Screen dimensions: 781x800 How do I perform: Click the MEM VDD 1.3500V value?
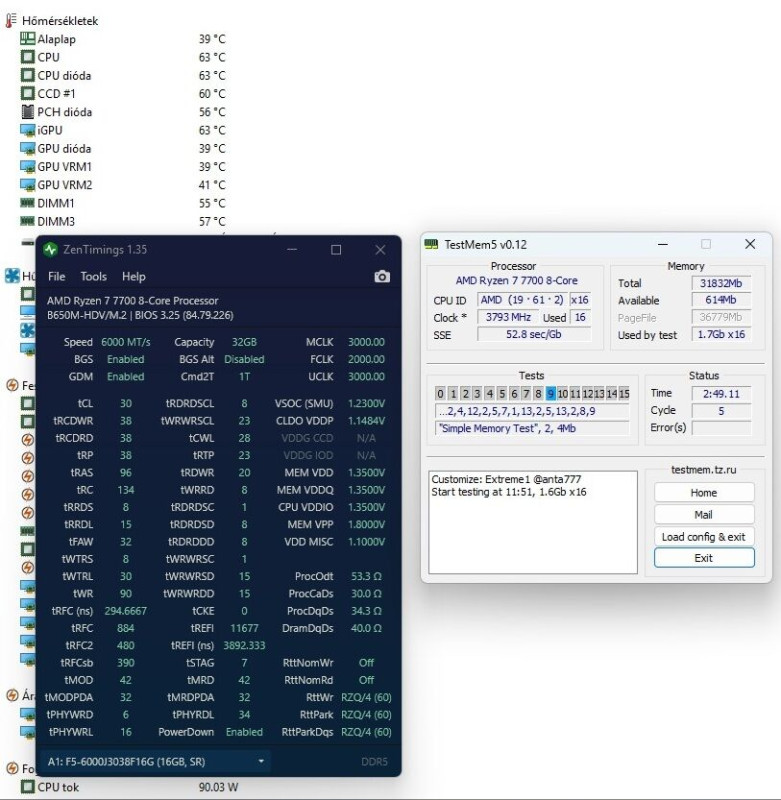click(x=366, y=472)
